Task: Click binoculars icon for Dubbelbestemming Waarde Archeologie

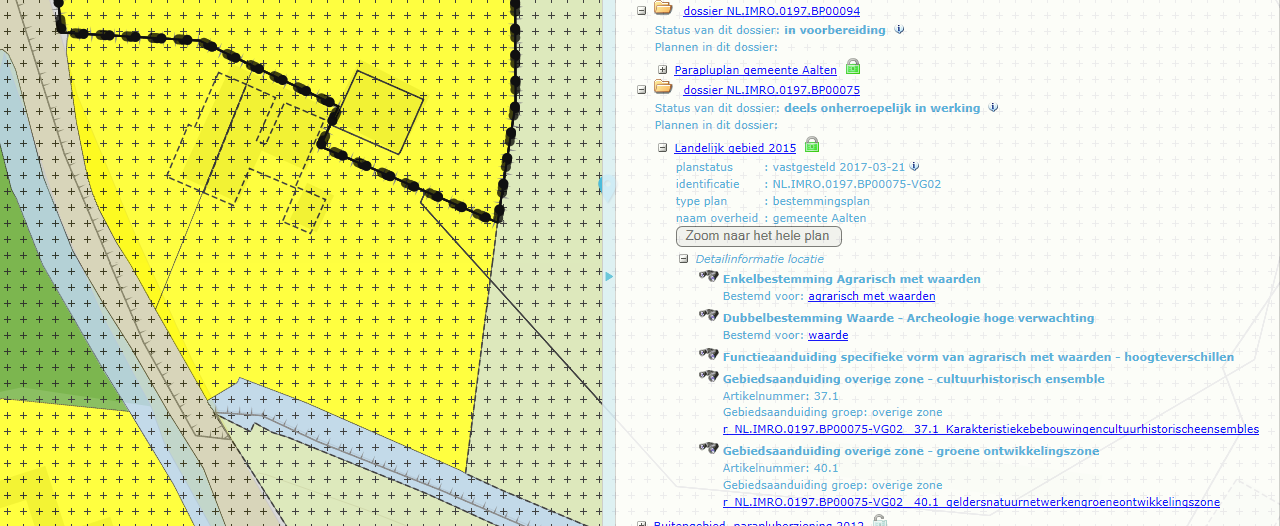Action: pyautogui.click(x=709, y=317)
